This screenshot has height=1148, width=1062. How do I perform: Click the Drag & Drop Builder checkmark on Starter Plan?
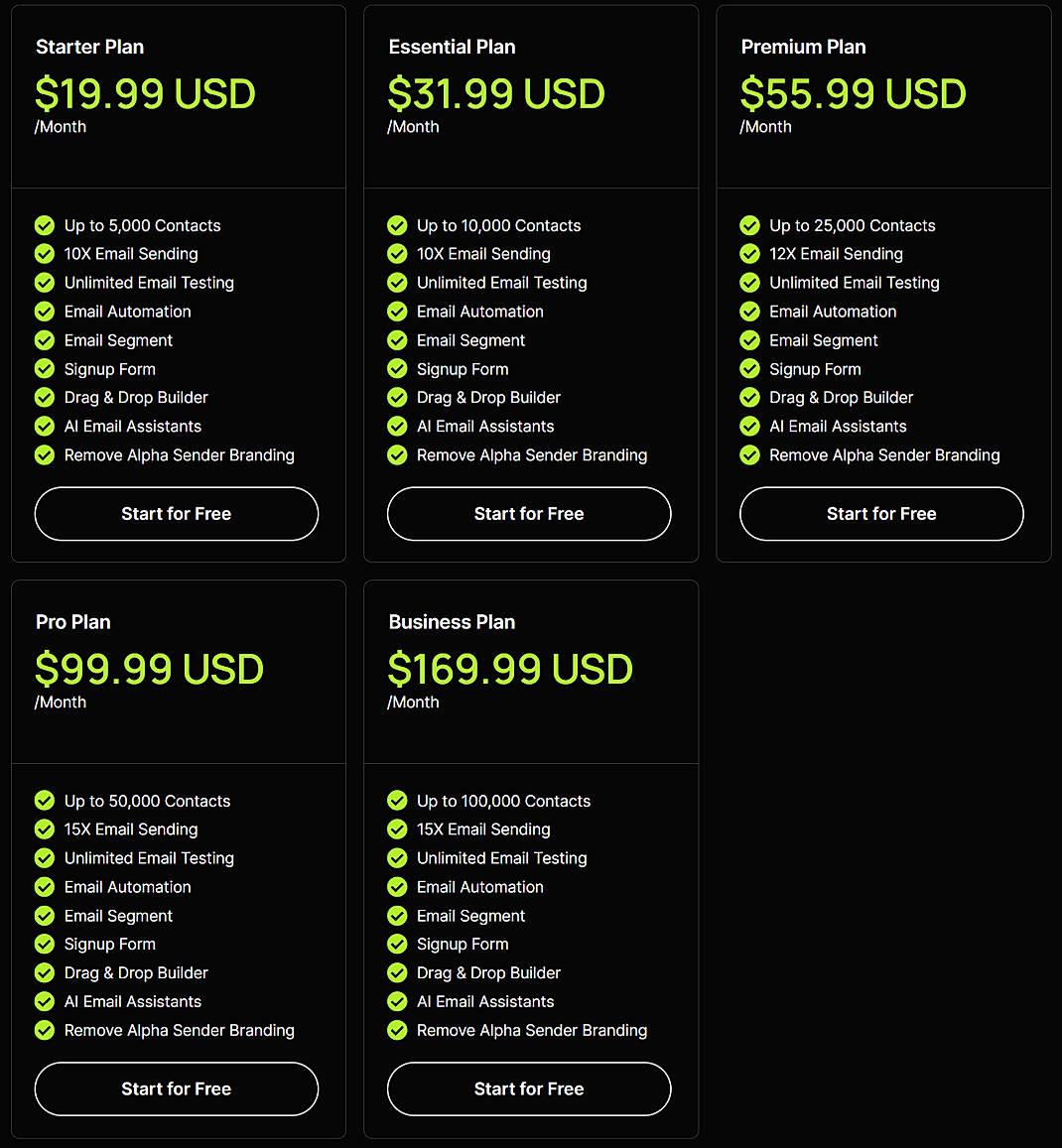[45, 397]
